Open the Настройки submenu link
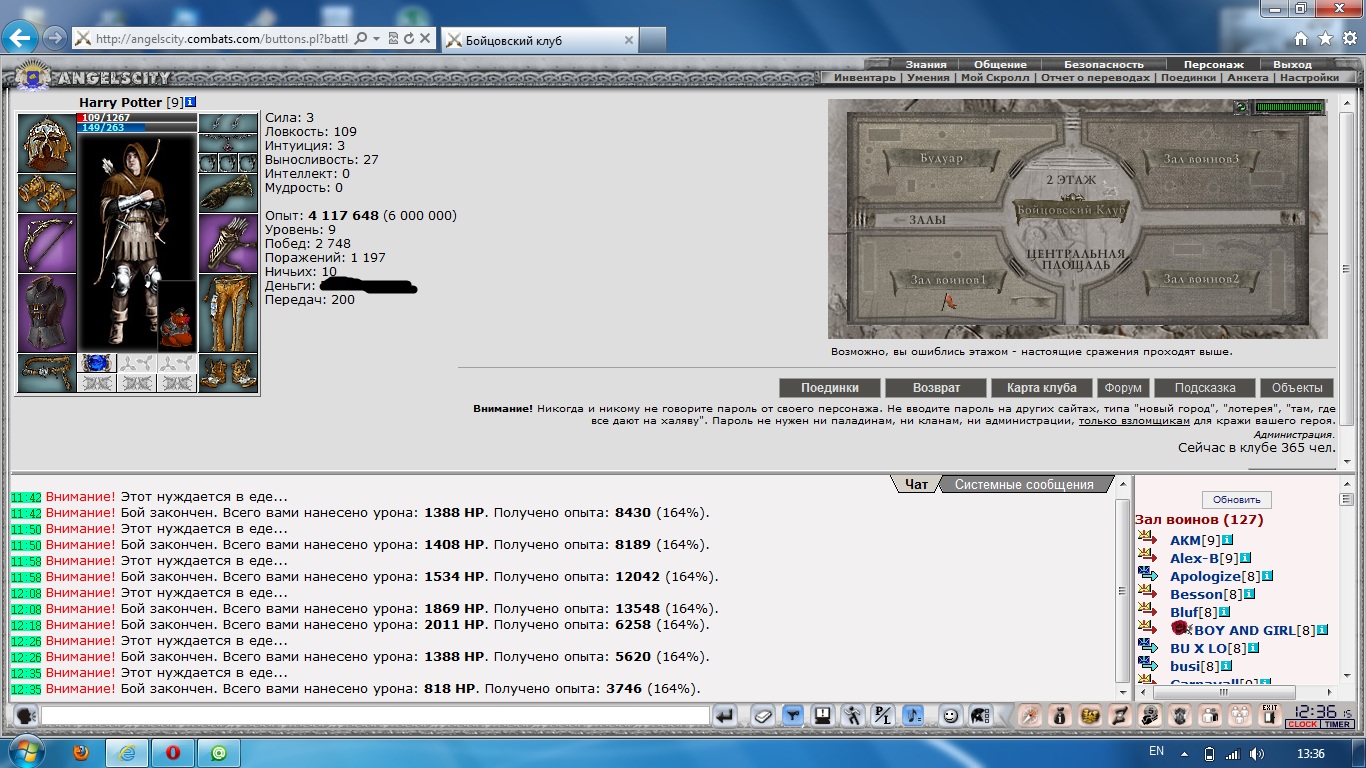Screen dimensions: 1366x768 1309,77
